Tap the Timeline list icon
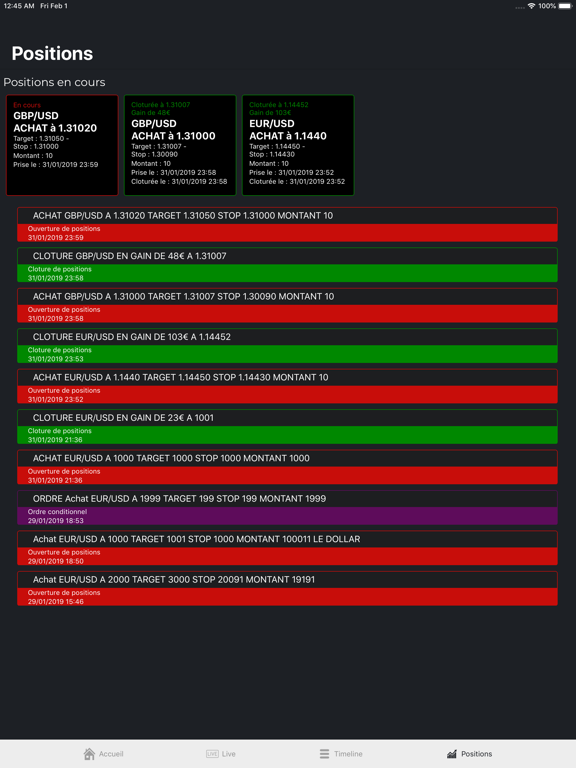This screenshot has width=576, height=768. 324,754
